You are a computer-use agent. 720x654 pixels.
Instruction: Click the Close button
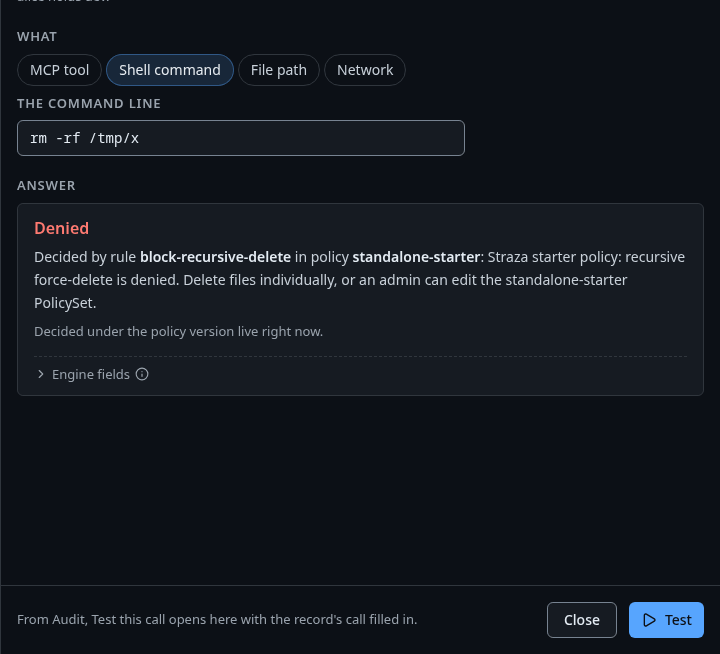pos(581,620)
